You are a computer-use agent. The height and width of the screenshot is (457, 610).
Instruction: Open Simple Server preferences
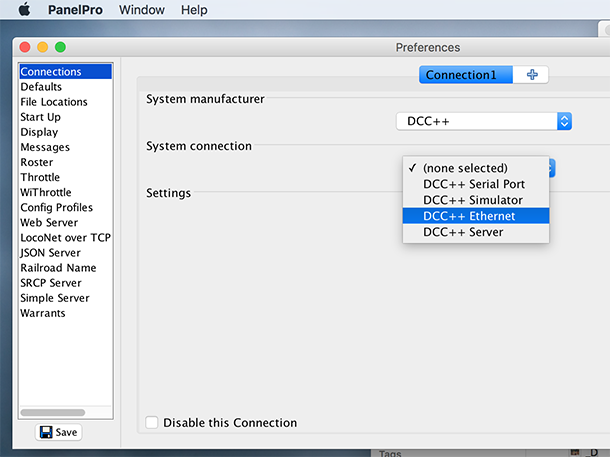click(x=65, y=298)
